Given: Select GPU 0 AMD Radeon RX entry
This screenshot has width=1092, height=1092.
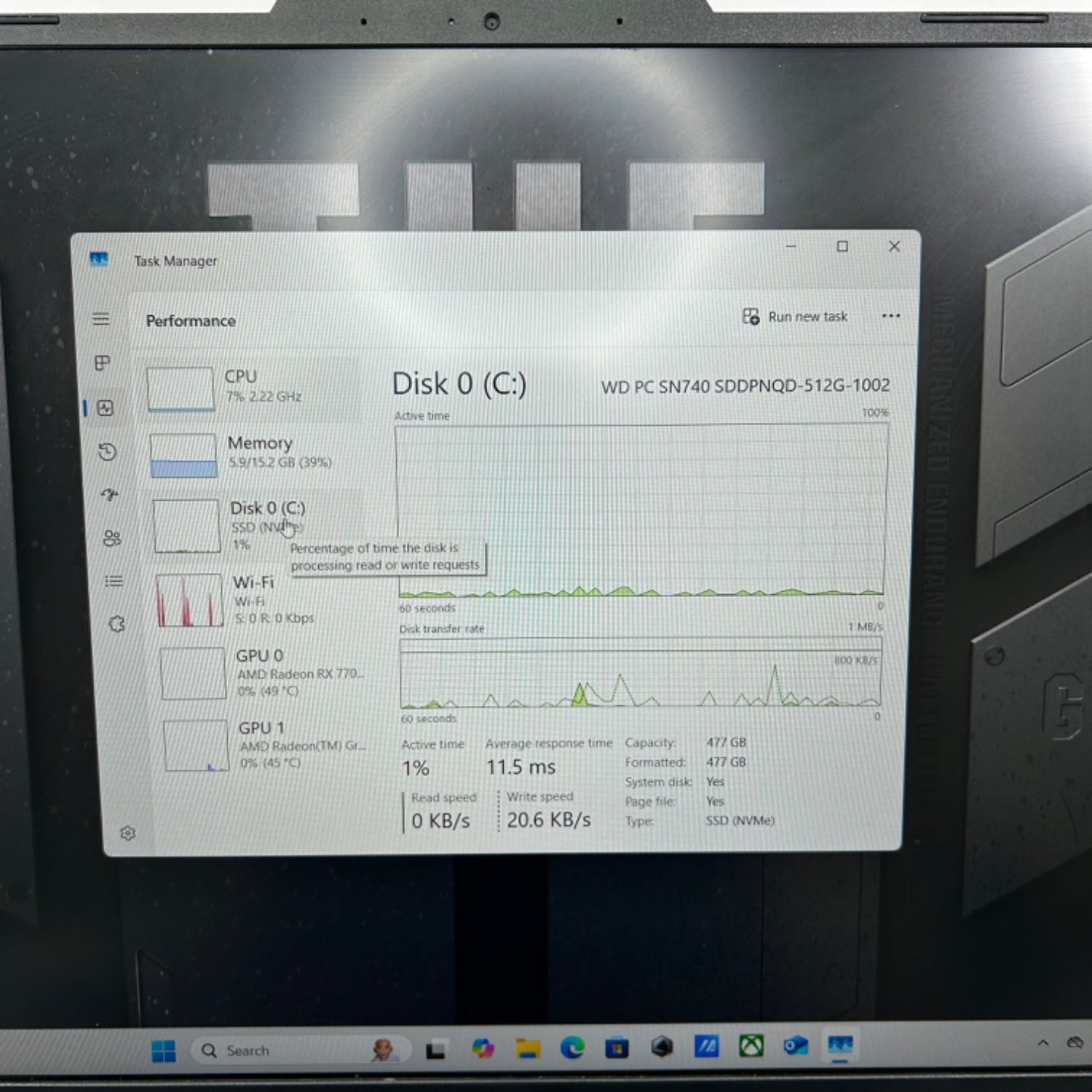Looking at the screenshot, I should (262, 673).
